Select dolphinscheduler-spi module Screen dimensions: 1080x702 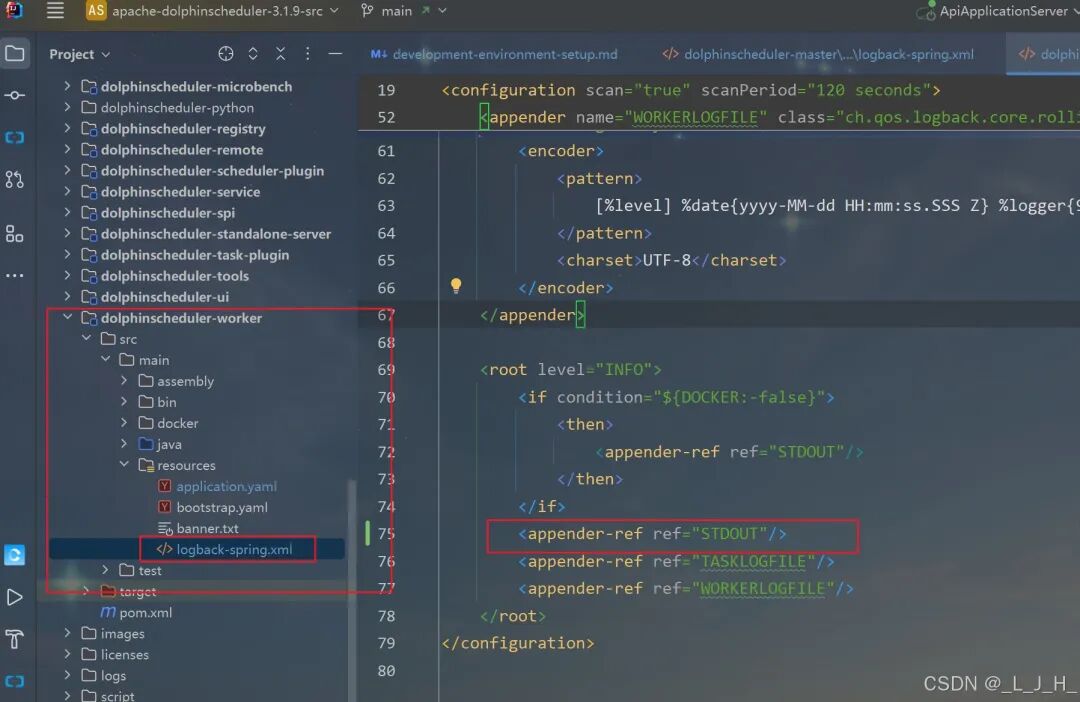pyautogui.click(x=167, y=213)
